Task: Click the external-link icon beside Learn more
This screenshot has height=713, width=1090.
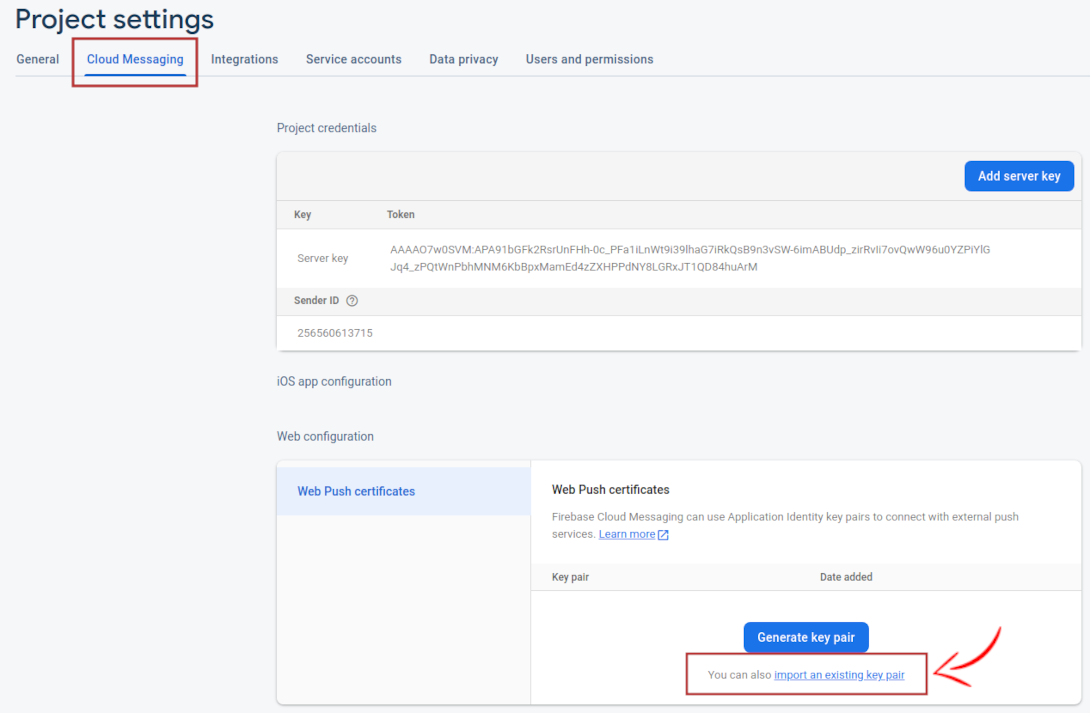Action: pos(663,535)
